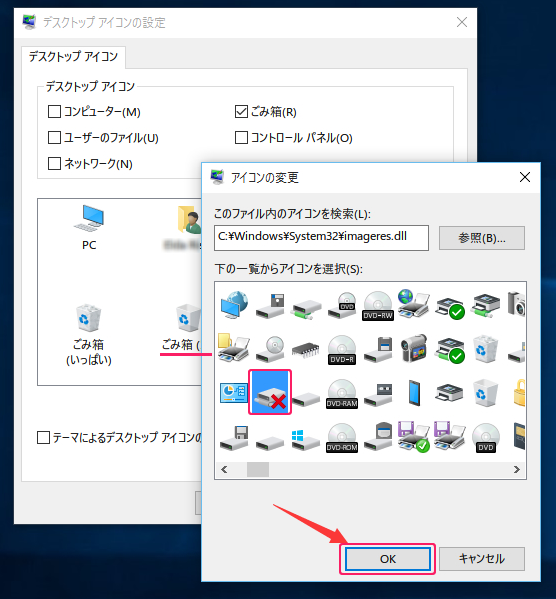This screenshot has height=599, width=556.
Task: Confirm with the OK button
Action: coord(387,559)
